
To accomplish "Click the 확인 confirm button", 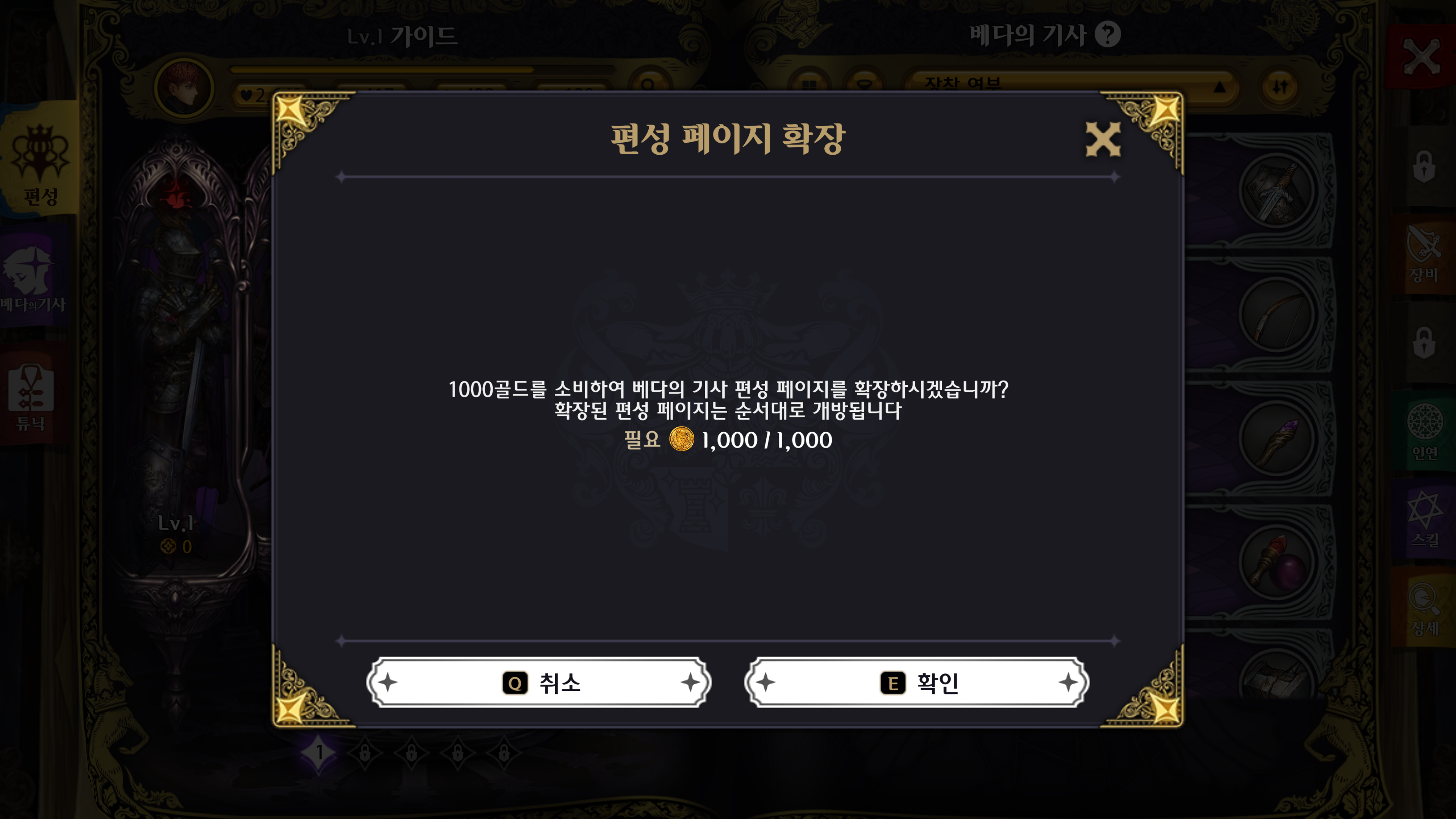I will [916, 683].
